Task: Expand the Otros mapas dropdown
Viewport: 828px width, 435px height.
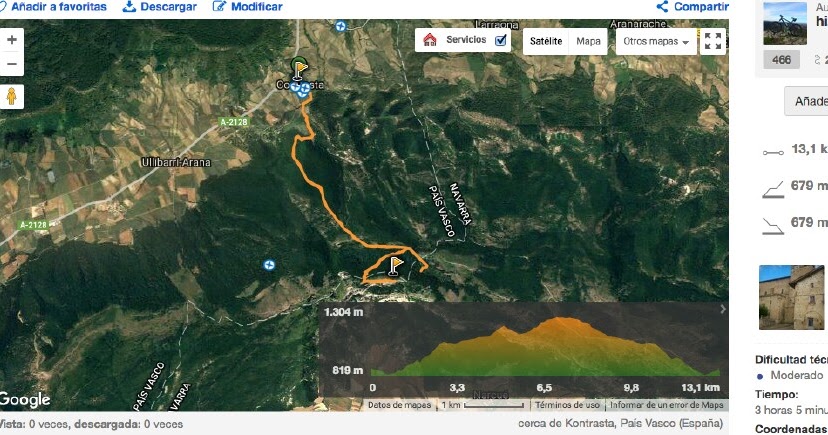Action: (x=656, y=41)
